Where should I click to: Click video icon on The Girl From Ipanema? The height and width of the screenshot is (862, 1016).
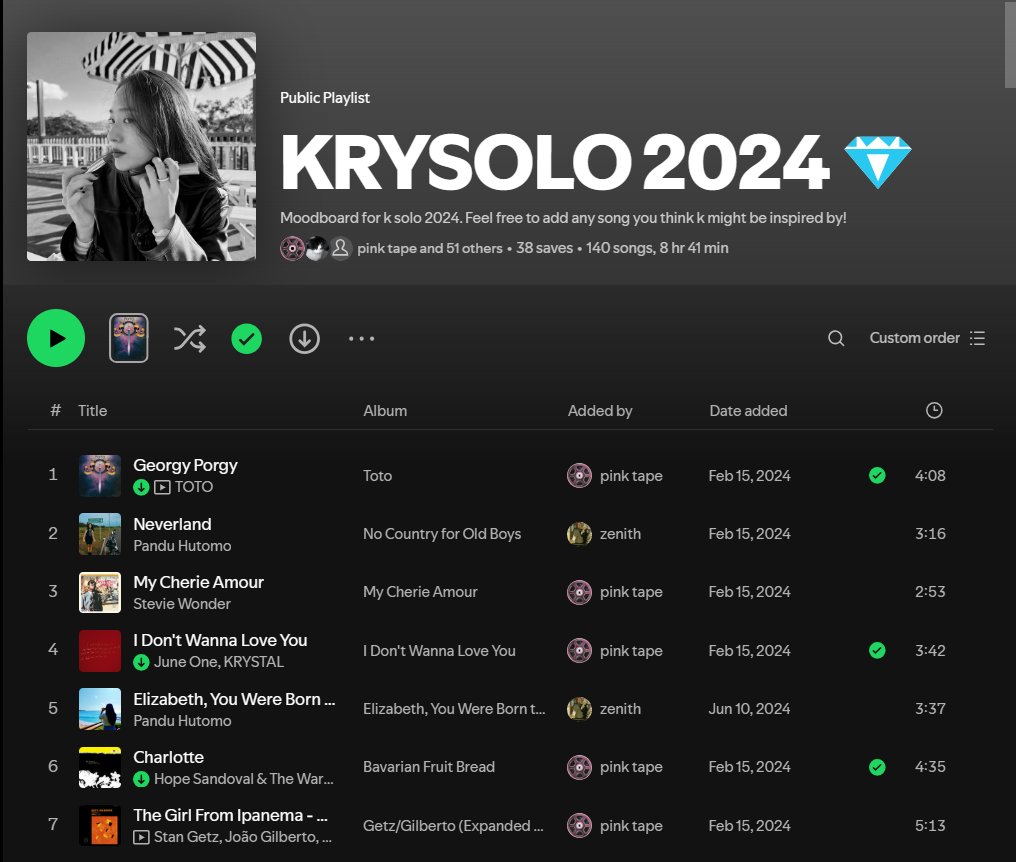141,837
